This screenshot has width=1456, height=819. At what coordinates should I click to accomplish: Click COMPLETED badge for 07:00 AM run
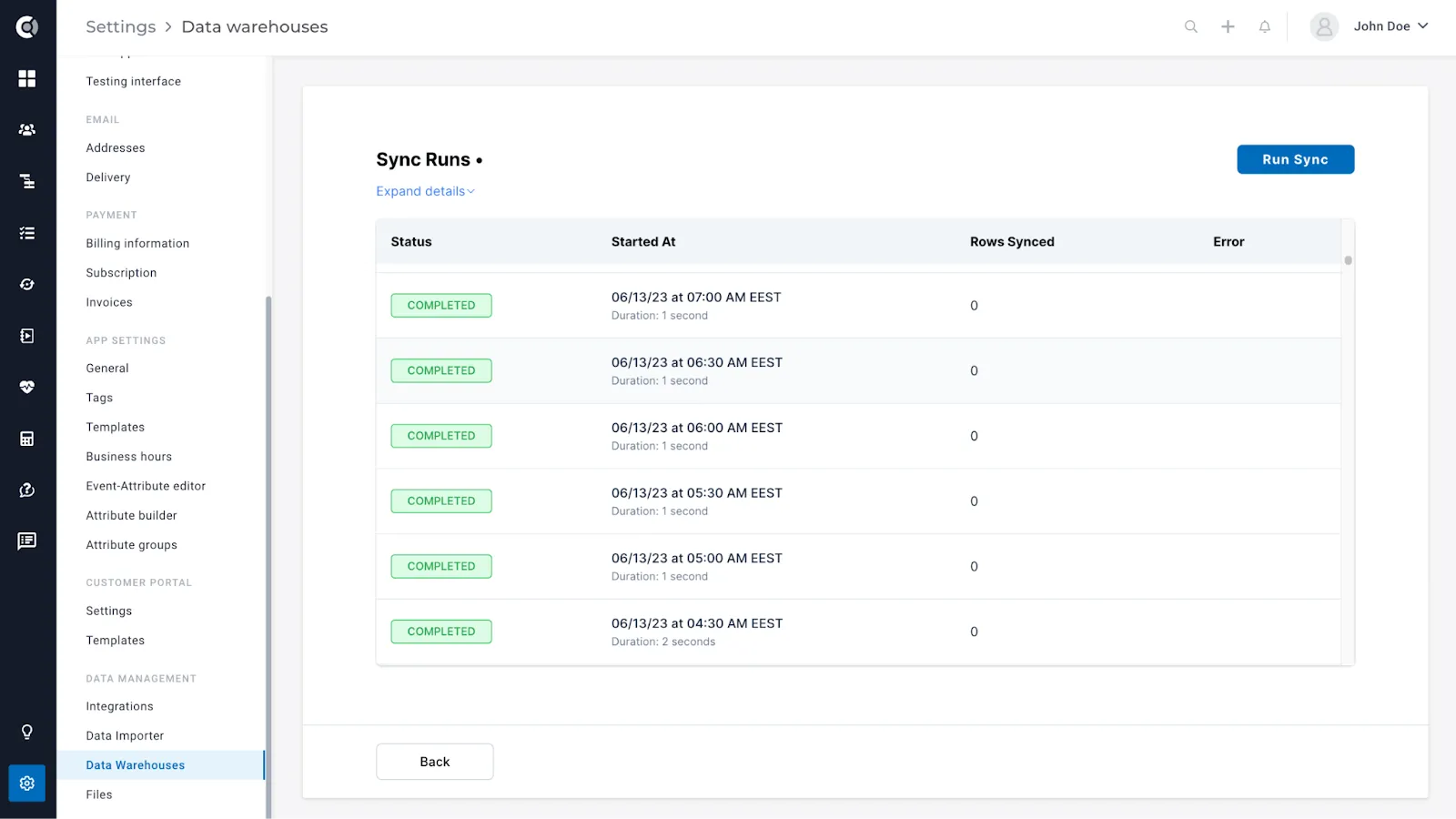441,306
